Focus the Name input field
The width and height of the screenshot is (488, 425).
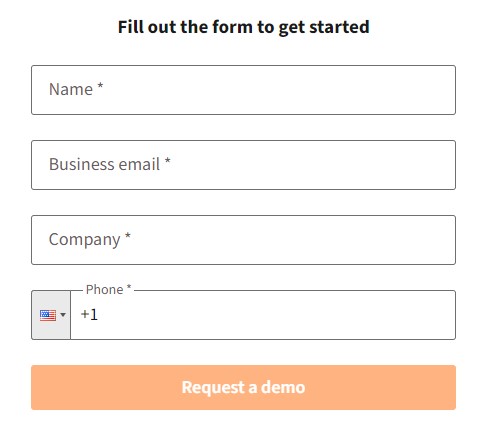243,90
